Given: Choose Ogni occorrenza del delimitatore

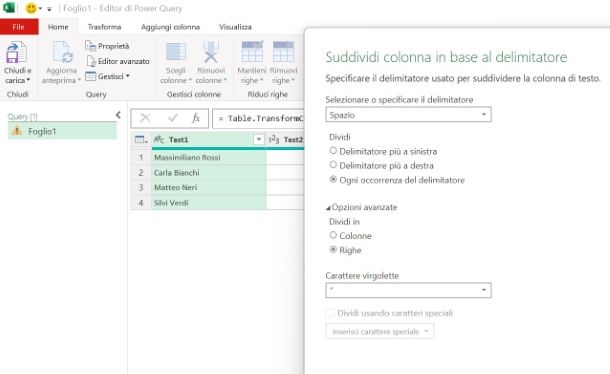Looking at the screenshot, I should coord(333,179).
